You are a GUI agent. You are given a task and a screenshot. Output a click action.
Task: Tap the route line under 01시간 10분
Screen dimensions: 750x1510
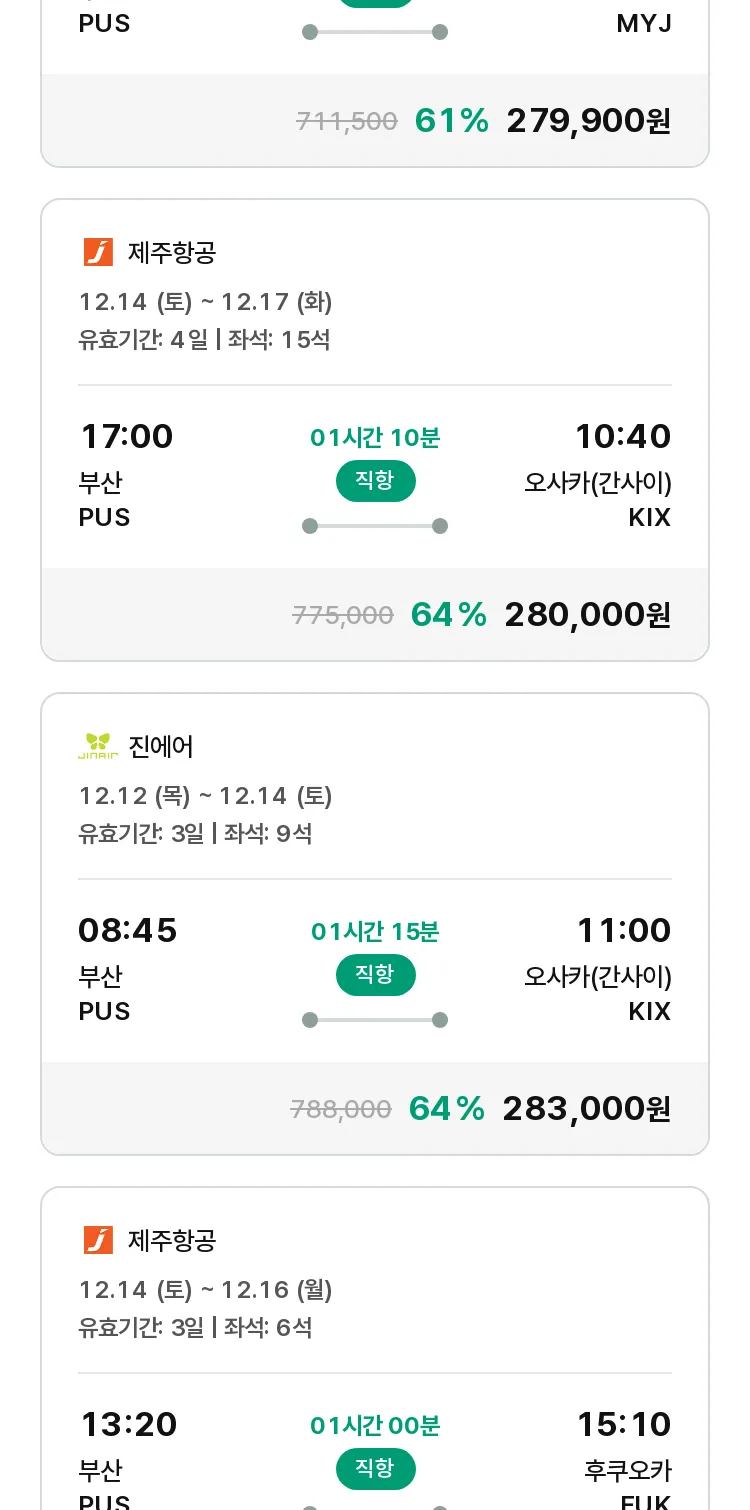click(x=375, y=526)
